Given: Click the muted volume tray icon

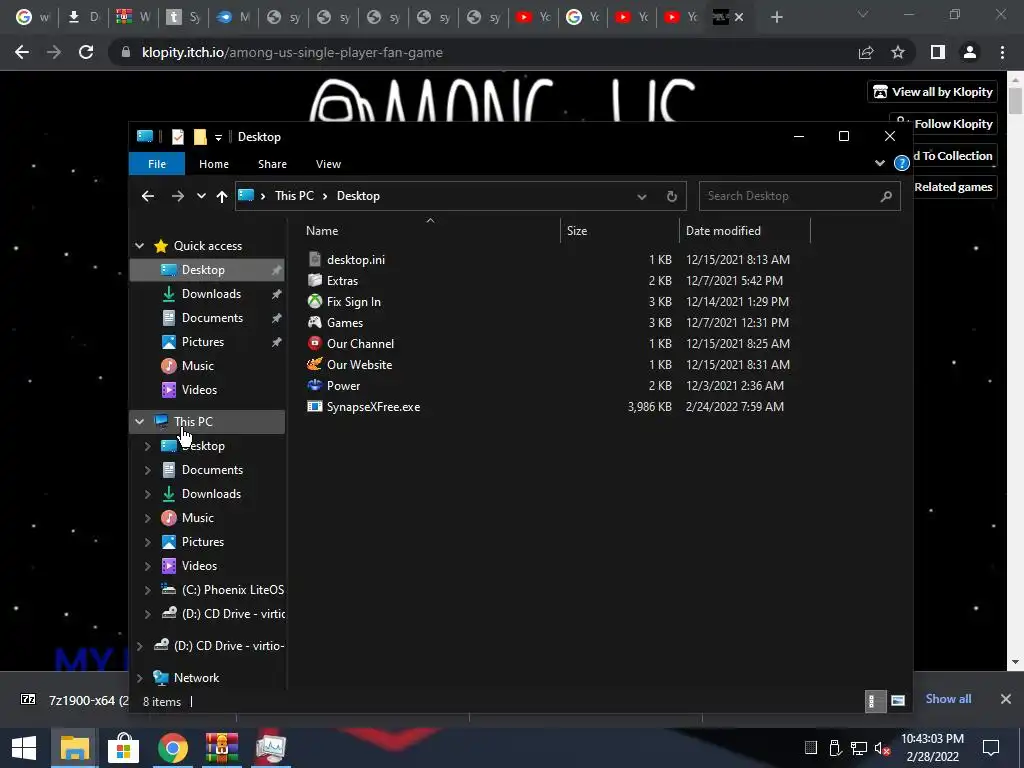Looking at the screenshot, I should (x=882, y=748).
